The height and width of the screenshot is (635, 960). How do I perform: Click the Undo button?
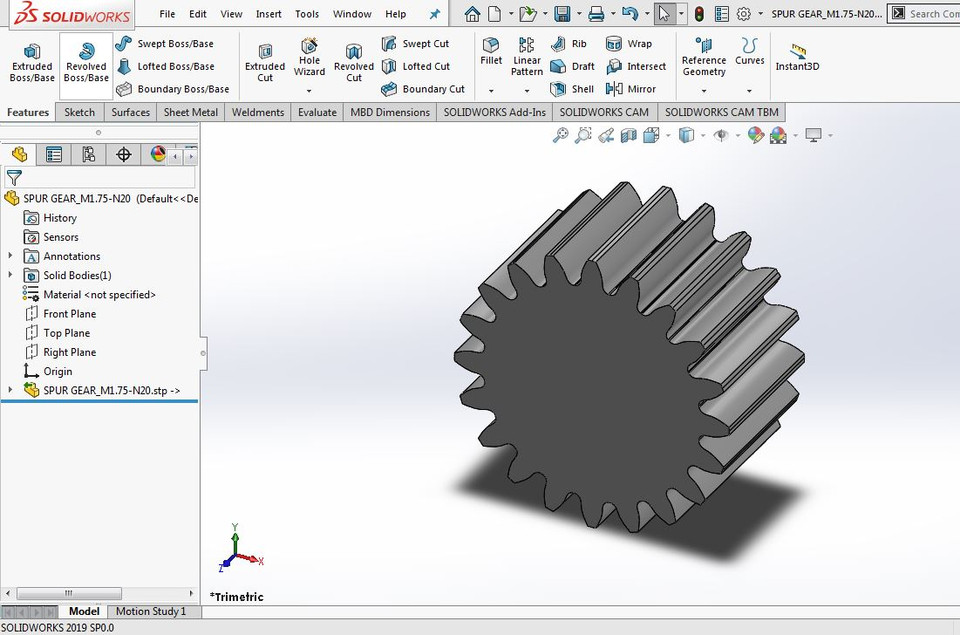click(x=630, y=13)
